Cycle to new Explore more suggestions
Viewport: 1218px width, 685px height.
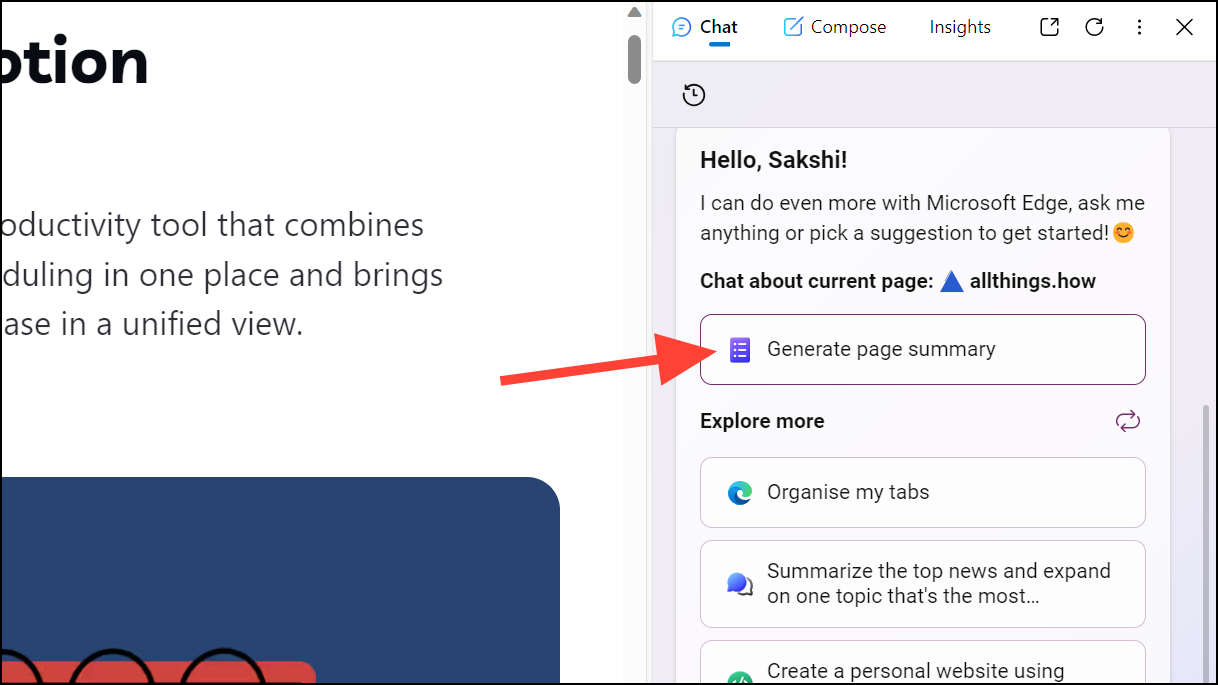1127,421
